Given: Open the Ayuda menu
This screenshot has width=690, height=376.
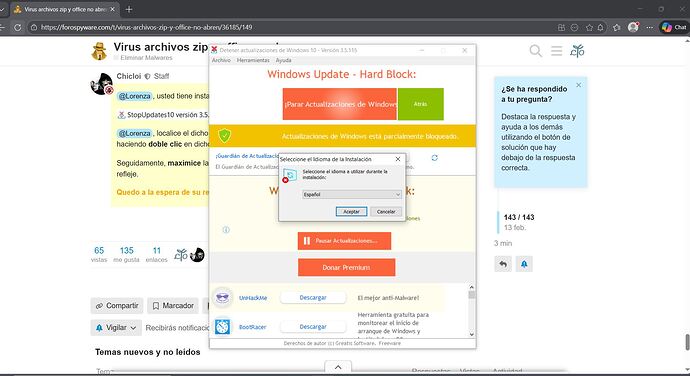Looking at the screenshot, I should [283, 60].
